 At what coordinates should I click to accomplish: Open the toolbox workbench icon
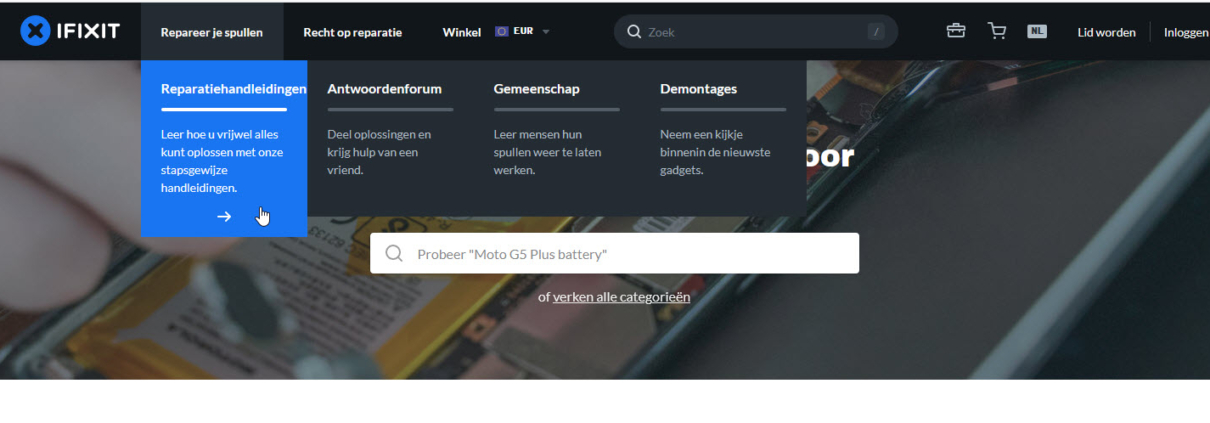956,31
